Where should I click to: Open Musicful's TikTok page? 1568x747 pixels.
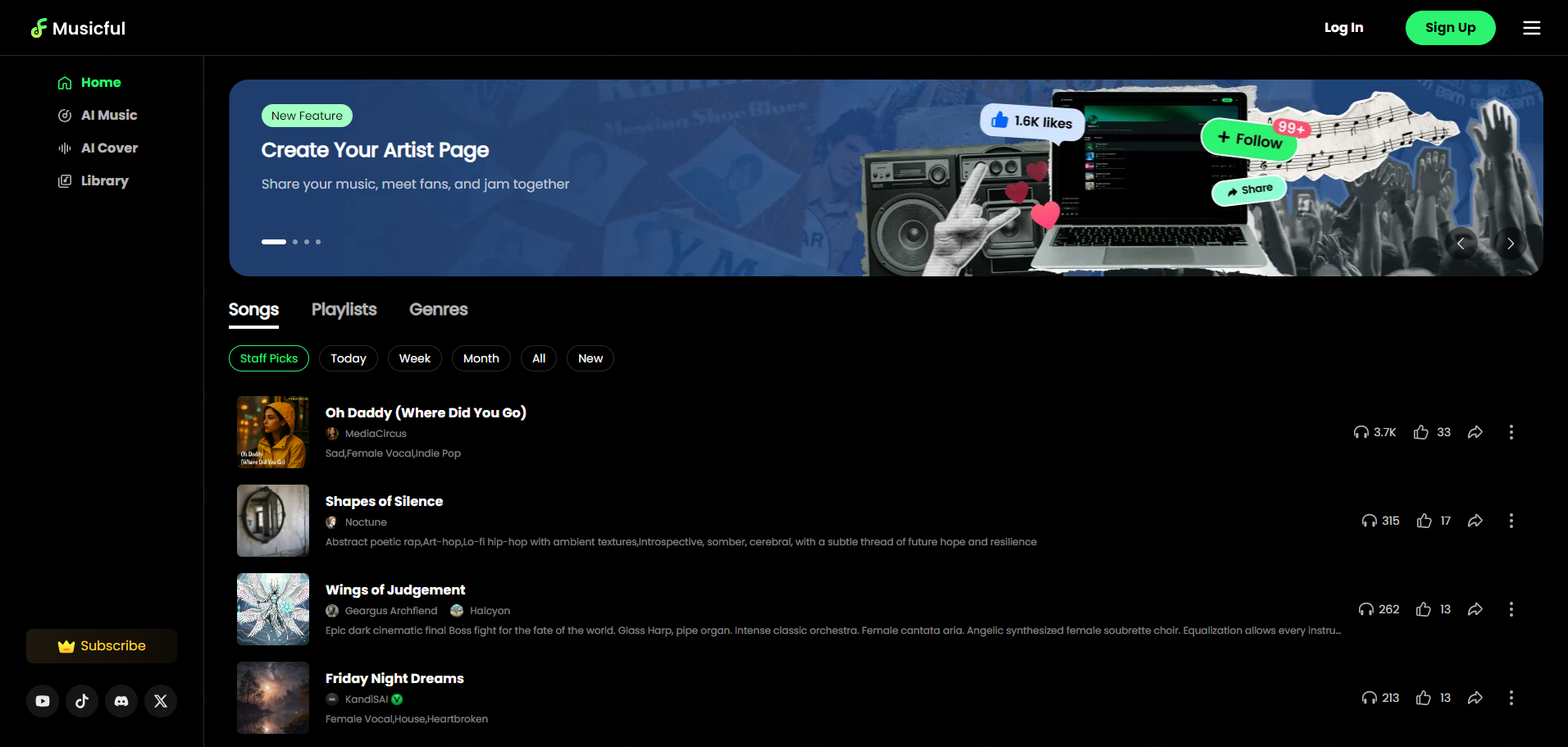tap(81, 701)
